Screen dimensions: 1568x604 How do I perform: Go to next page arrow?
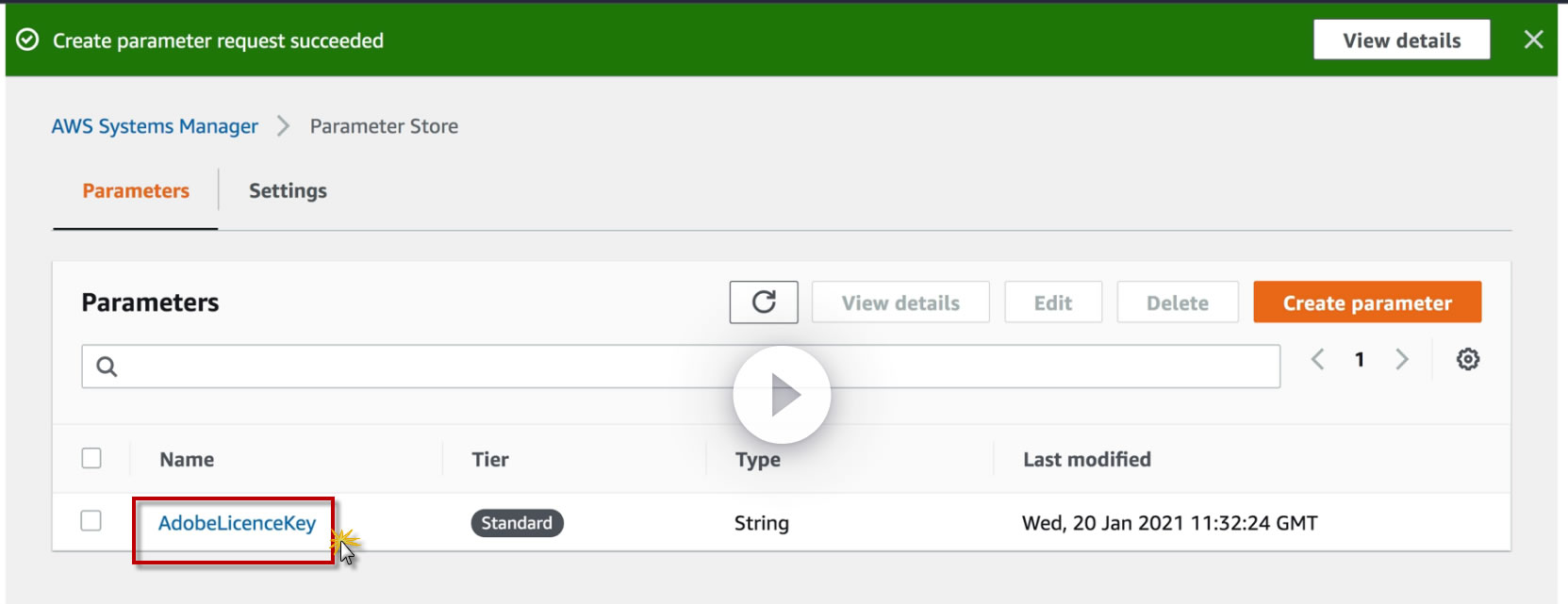(x=1402, y=359)
